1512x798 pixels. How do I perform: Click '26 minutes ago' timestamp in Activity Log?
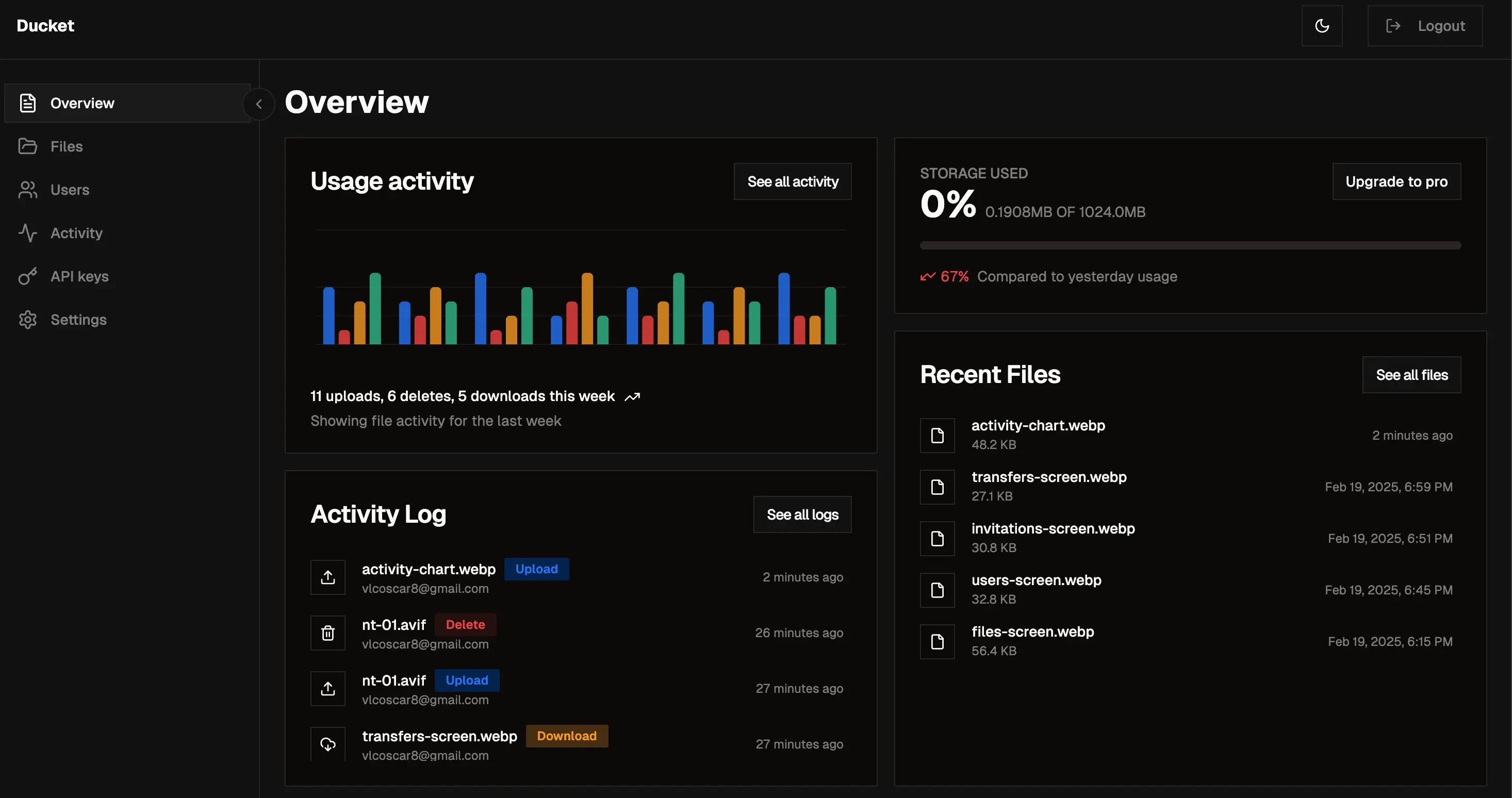pos(799,633)
